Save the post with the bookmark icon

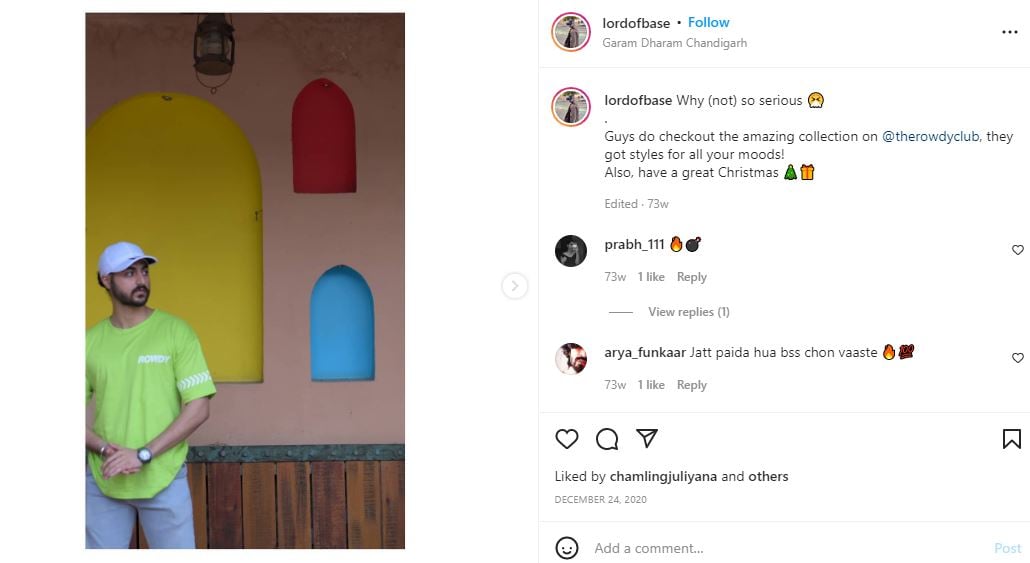pos(1011,439)
